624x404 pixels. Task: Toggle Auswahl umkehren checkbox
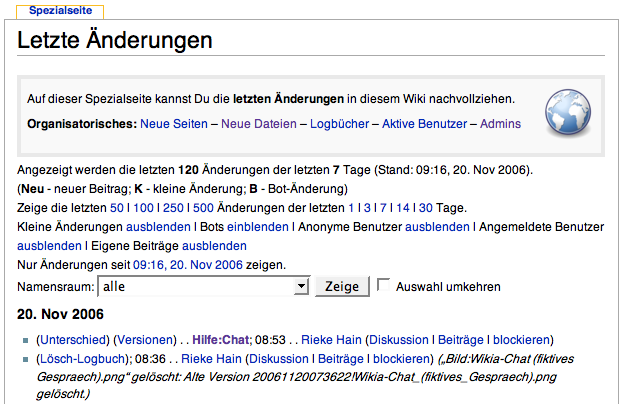point(383,285)
